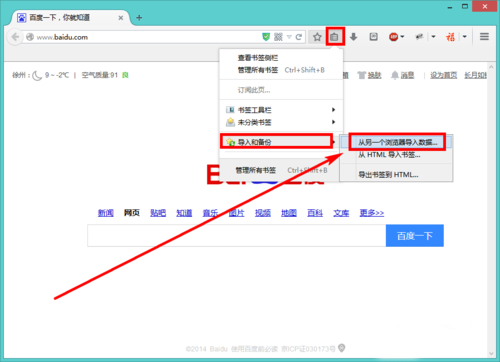Open the 未分类书签 folder entry
This screenshot has height=362, width=500.
[281, 122]
